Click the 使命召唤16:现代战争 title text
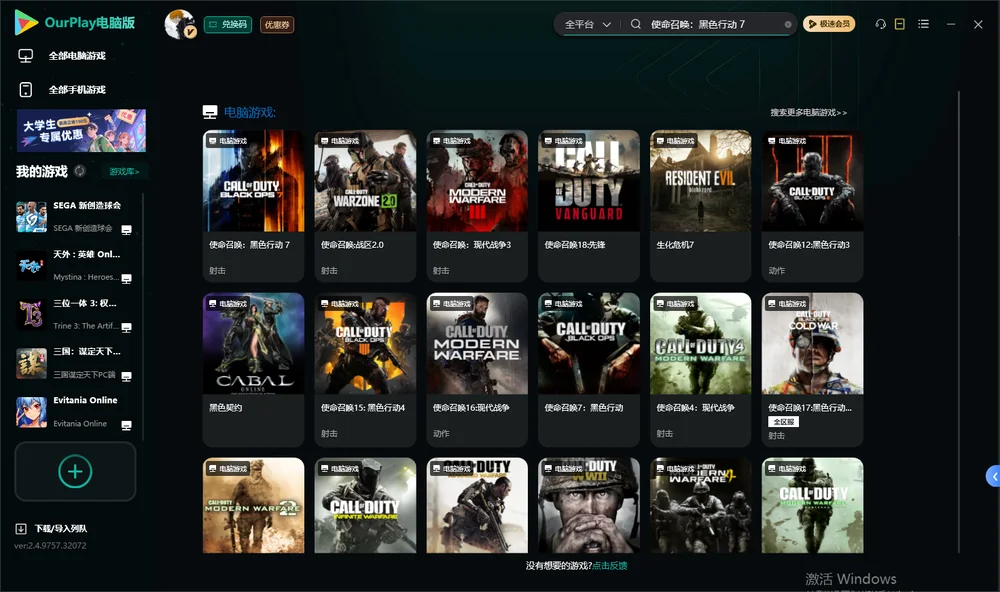 tap(471, 408)
